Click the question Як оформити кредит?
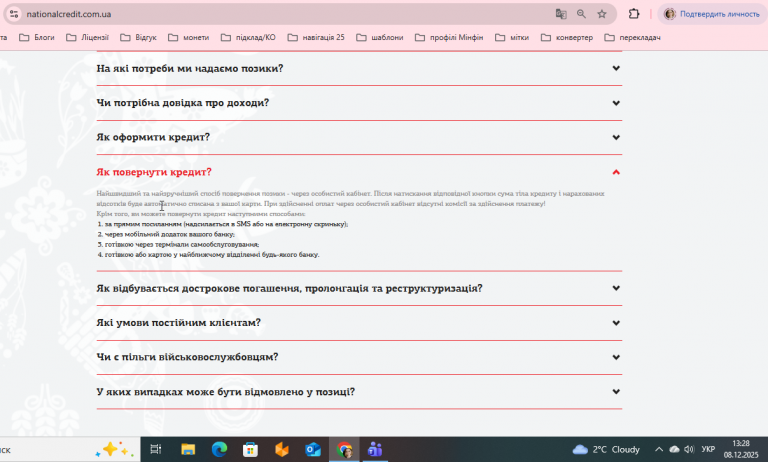768x462 pixels. 153,137
